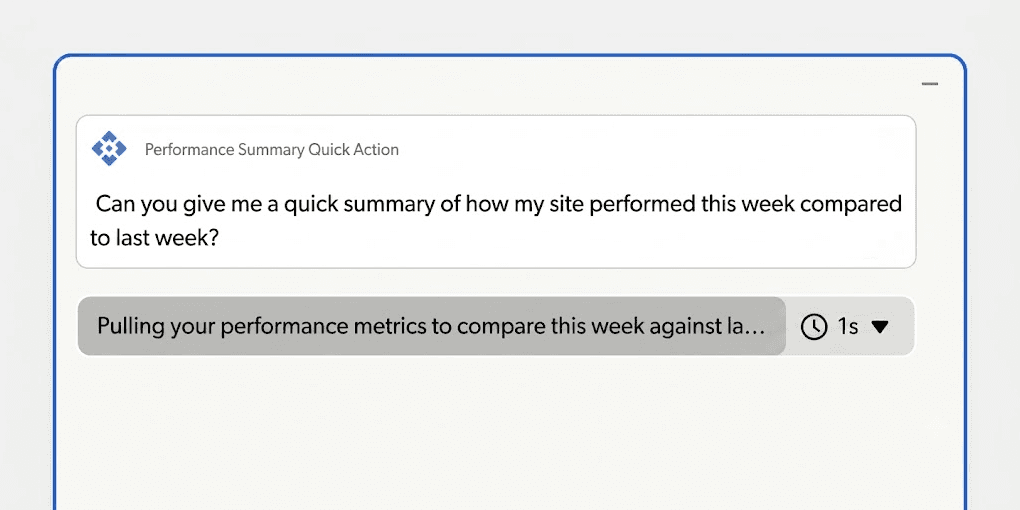Click the light unfilled end of status bar
Image resolution: width=1020 pixels, height=510 pixels.
[x=850, y=326]
